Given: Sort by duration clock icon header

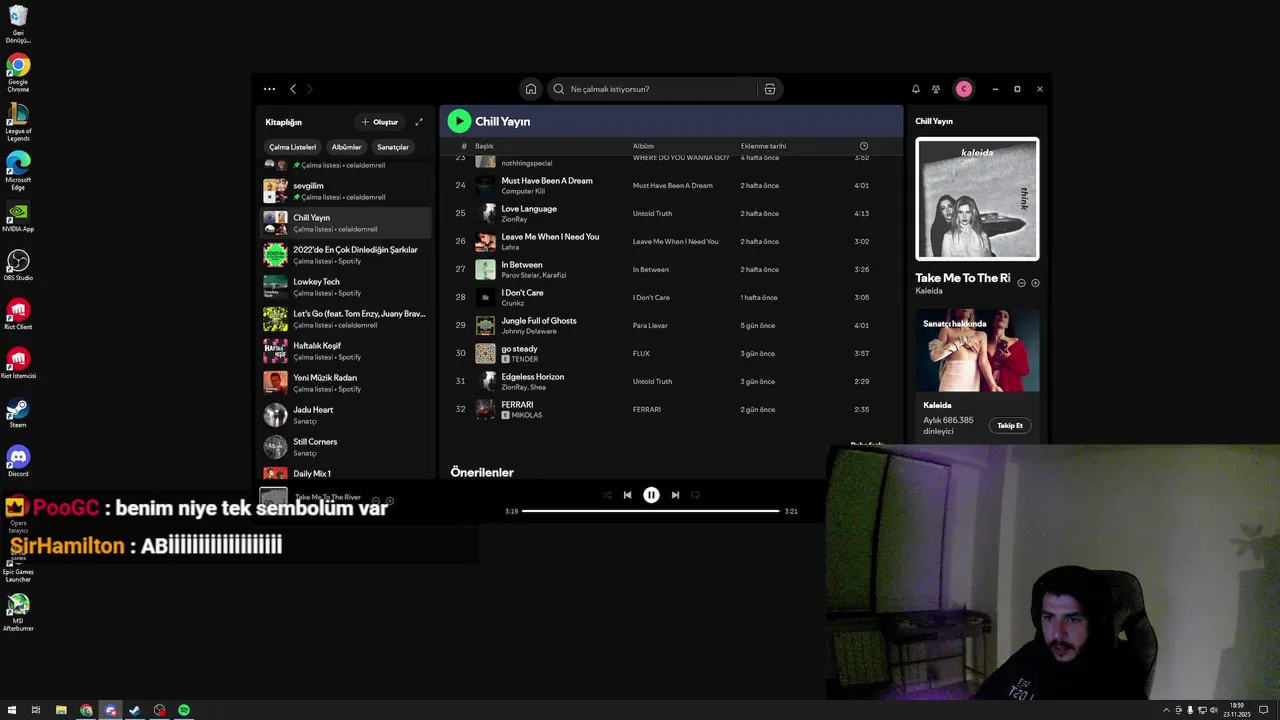Looking at the screenshot, I should pos(864,146).
